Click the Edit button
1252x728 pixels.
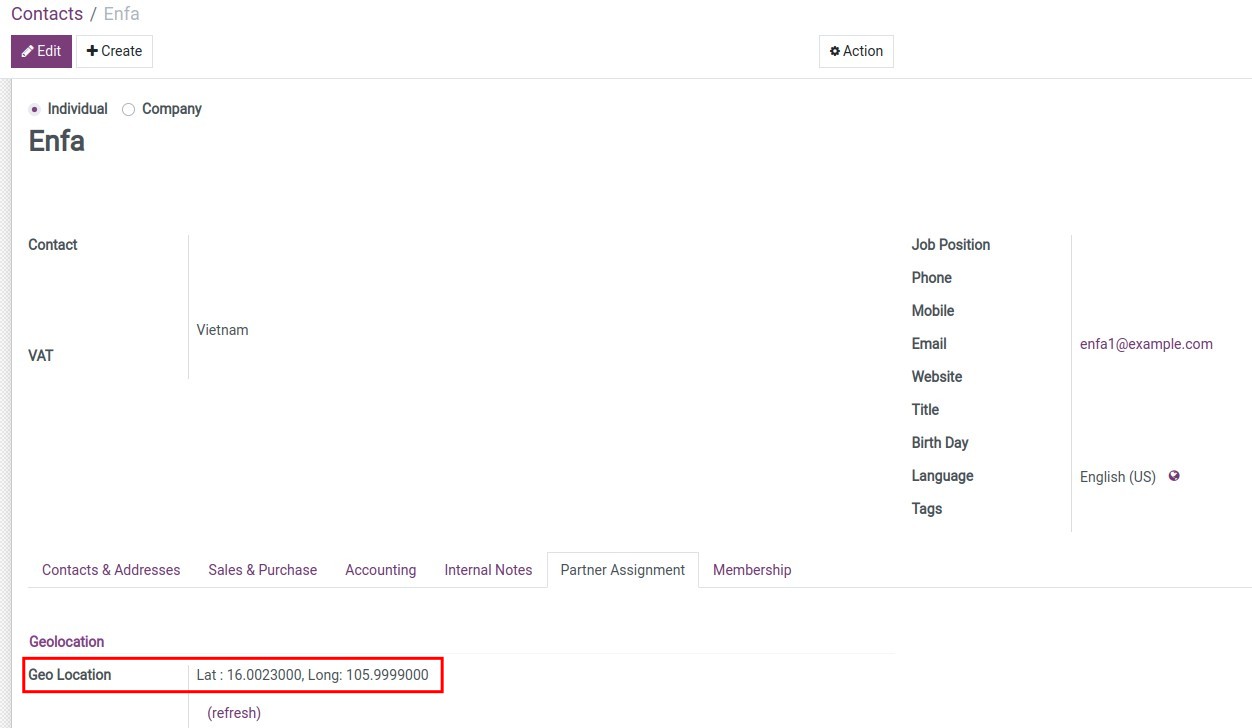41,51
